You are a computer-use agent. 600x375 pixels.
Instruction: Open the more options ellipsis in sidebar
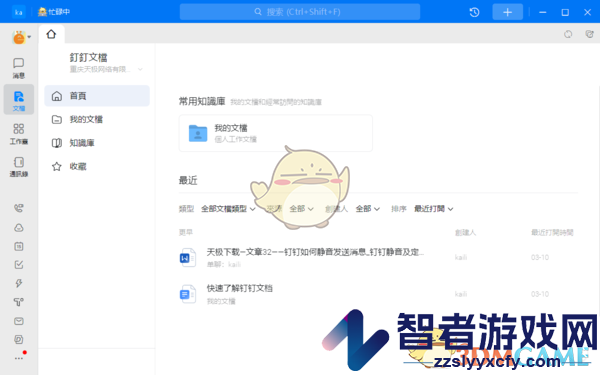tap(18, 359)
